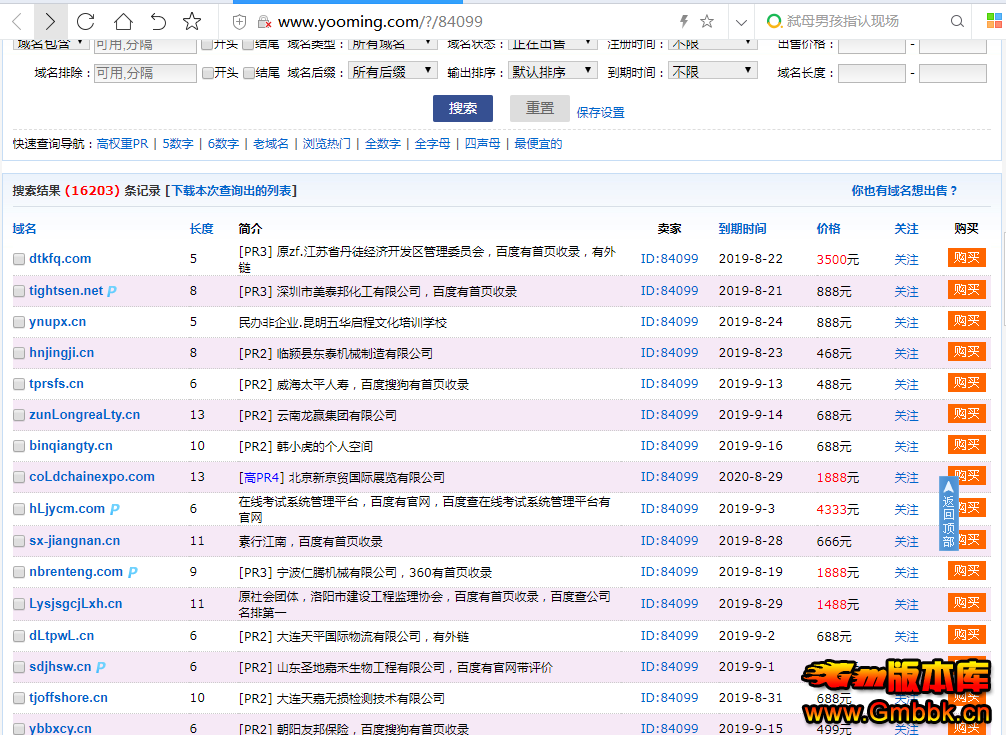This screenshot has height=735, width=1006.
Task: Open the colored grid apps icon
Action: tap(994, 21)
